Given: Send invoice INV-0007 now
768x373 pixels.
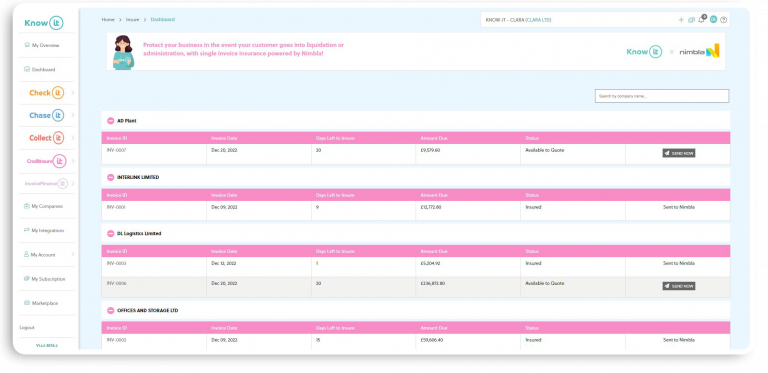Looking at the screenshot, I should click(679, 153).
